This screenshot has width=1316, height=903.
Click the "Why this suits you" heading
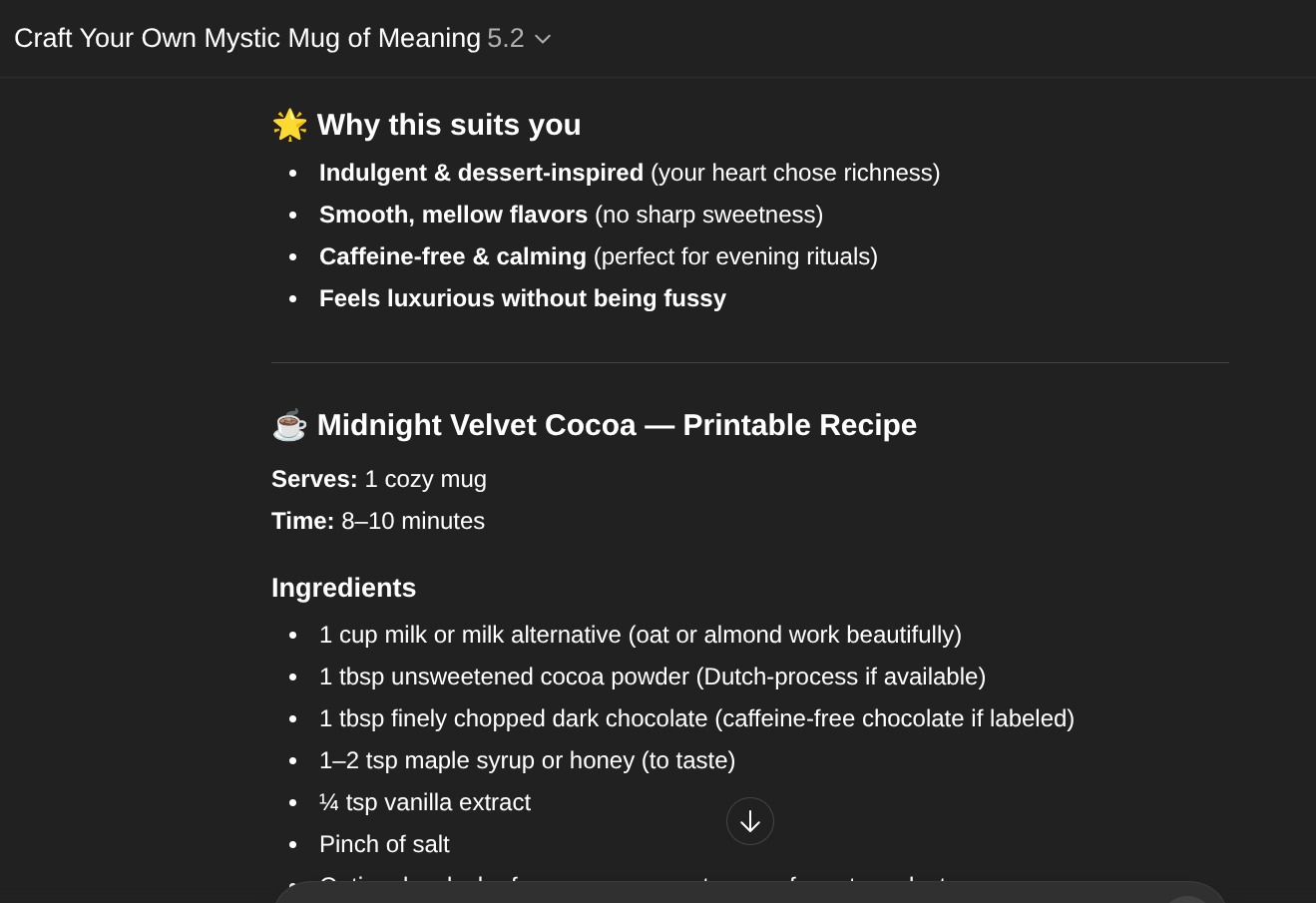[449, 125]
